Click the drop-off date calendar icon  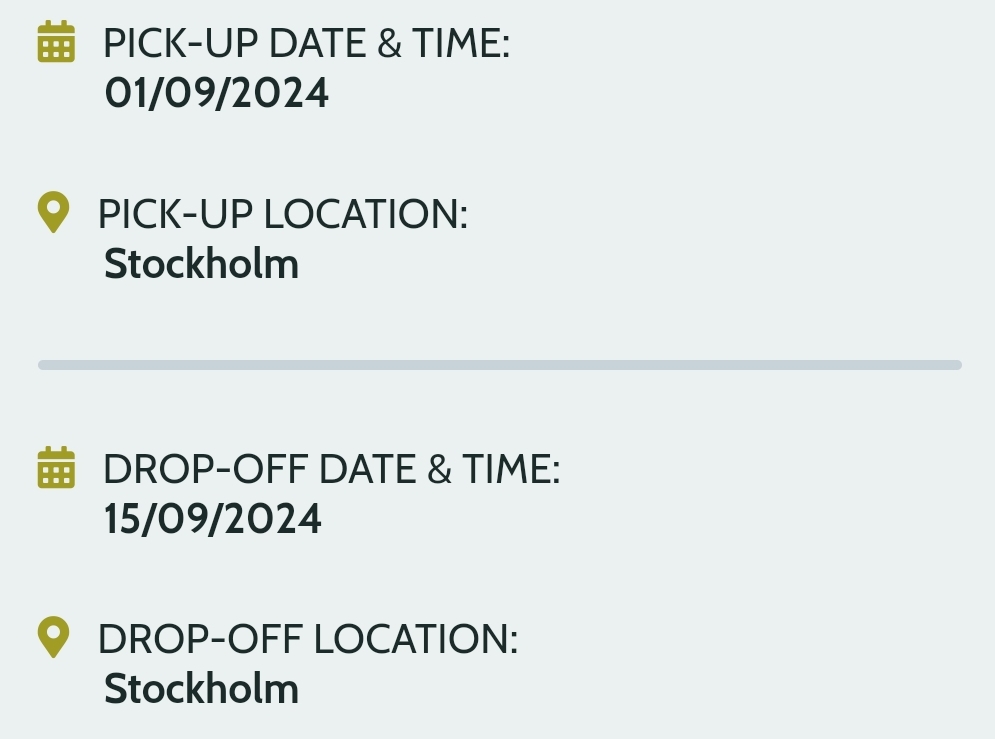click(x=56, y=468)
